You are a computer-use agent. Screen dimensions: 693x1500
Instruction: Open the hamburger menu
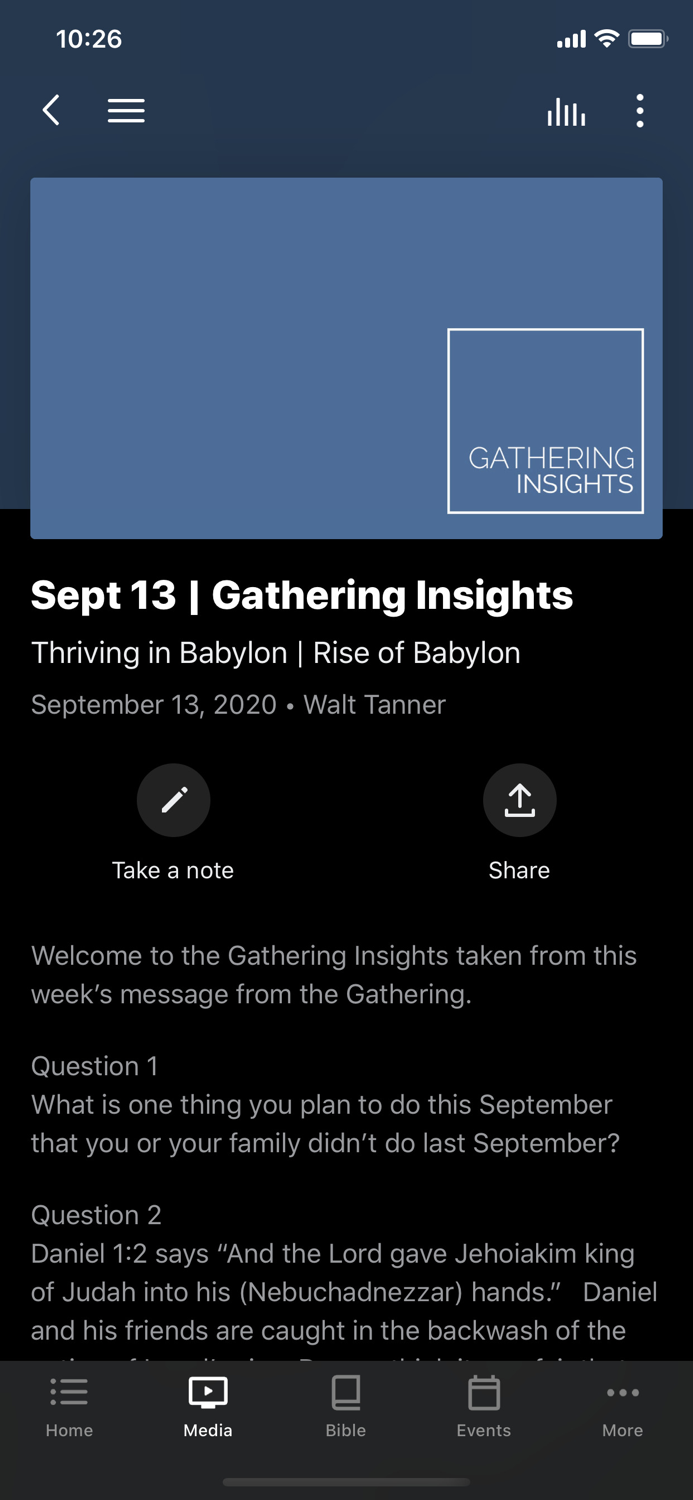126,111
